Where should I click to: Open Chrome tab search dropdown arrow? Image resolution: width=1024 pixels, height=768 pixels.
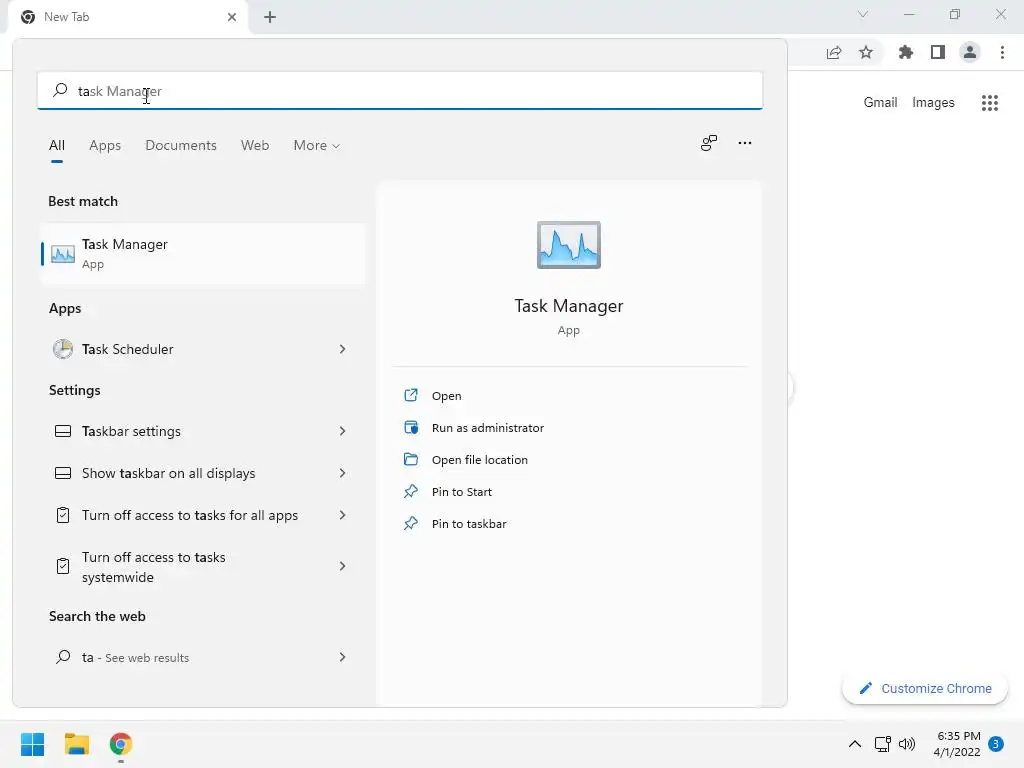tap(863, 14)
